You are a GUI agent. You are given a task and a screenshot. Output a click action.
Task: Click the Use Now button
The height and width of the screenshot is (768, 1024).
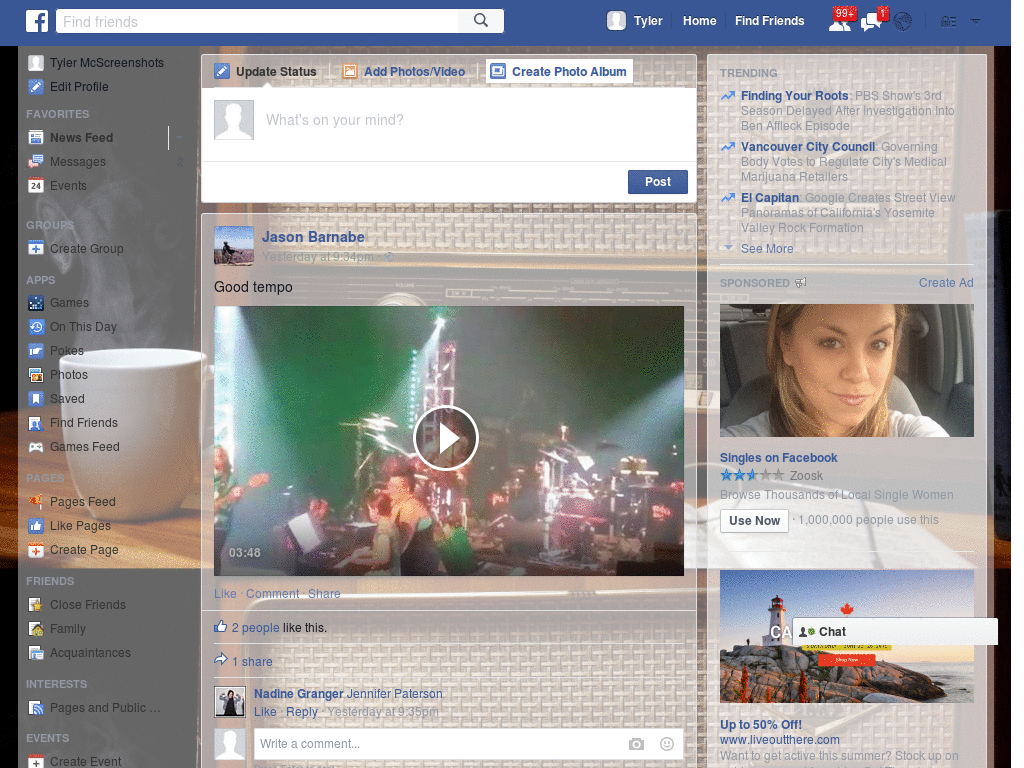tap(754, 520)
